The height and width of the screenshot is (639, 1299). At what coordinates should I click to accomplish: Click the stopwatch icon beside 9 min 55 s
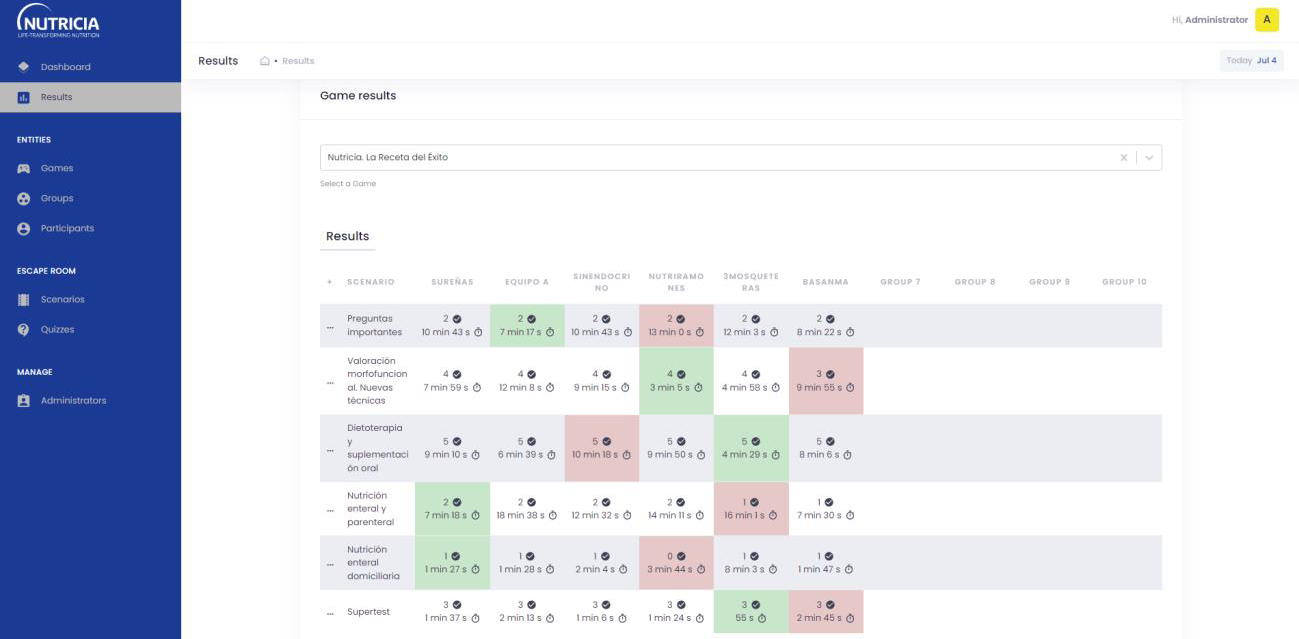click(848, 387)
